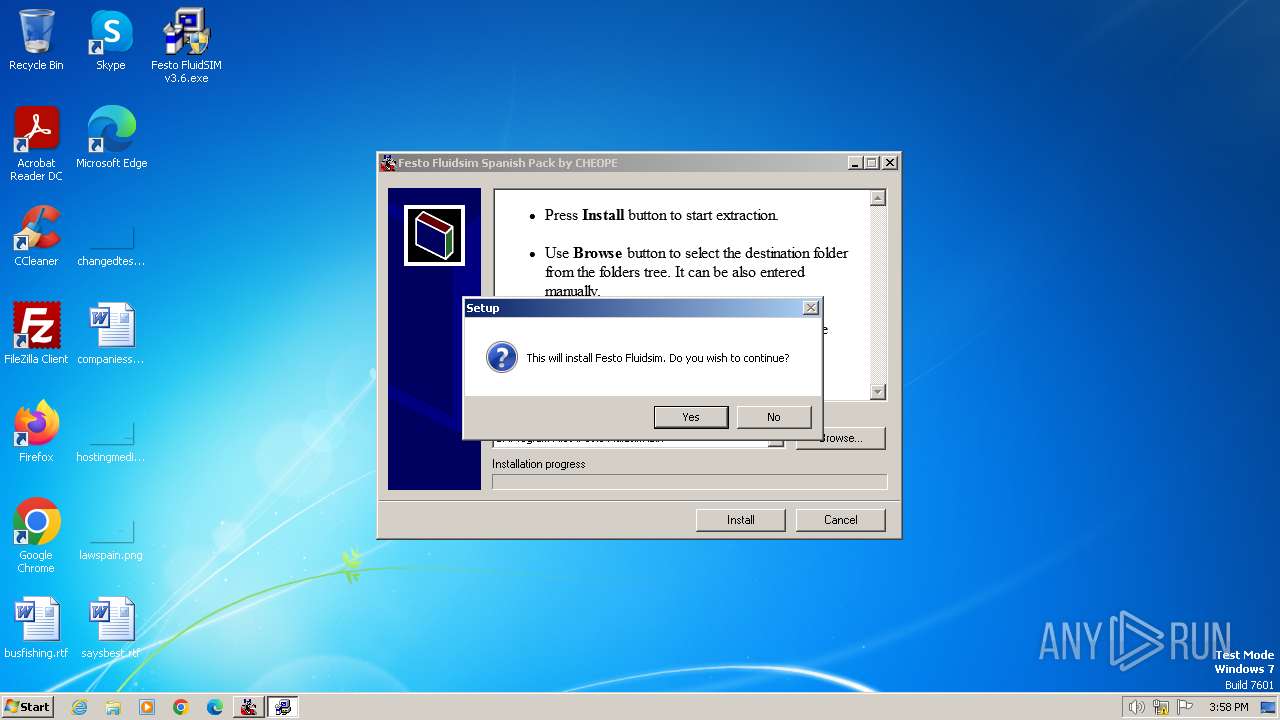This screenshot has height=720, width=1280.
Task: Click the Installation progress bar
Action: [689, 482]
